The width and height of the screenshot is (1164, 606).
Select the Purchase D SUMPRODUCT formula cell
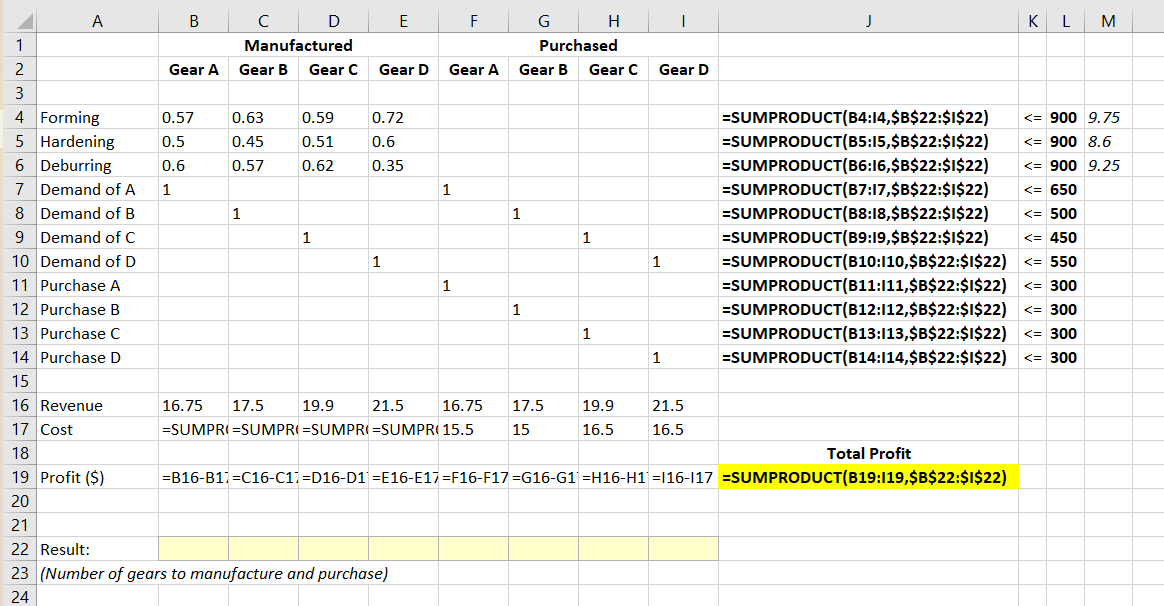[x=868, y=357]
